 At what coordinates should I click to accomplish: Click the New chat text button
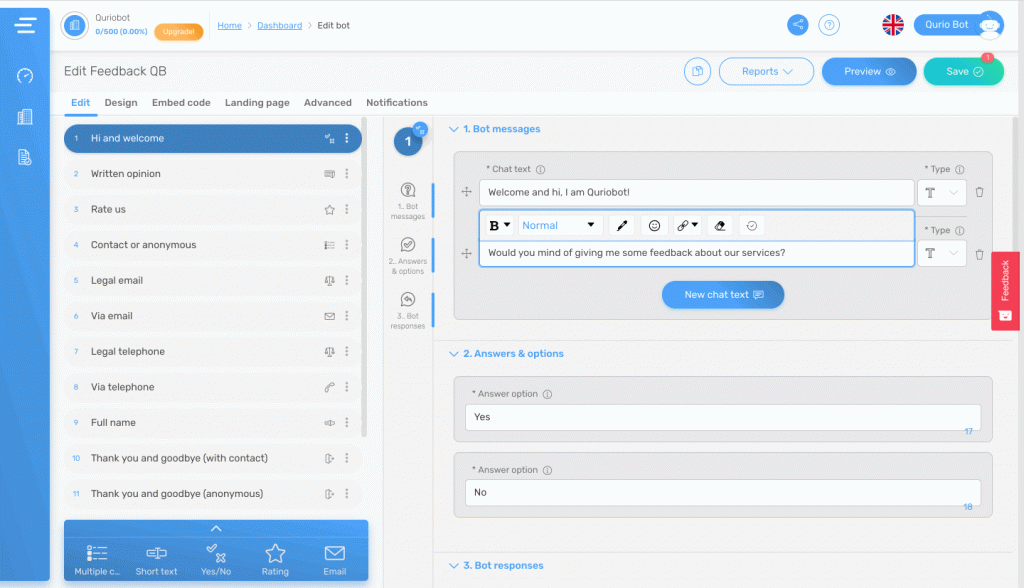coord(722,295)
